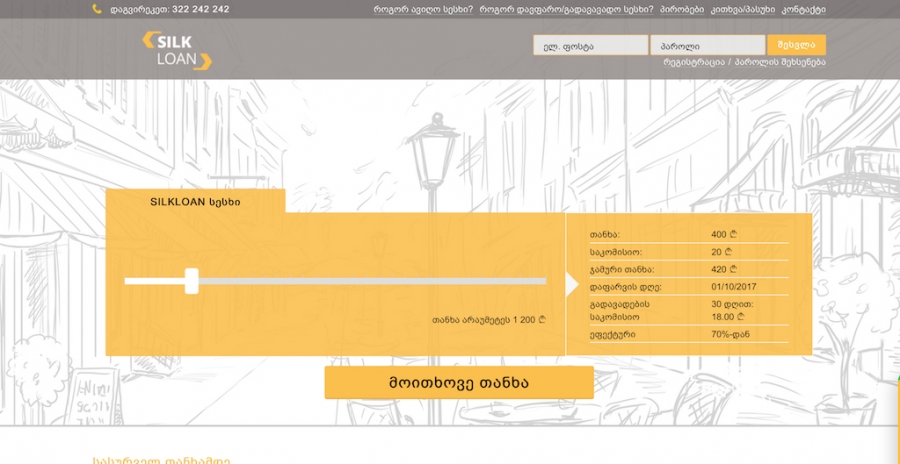Open the რეგისტრაცია registration link
The height and width of the screenshot is (464, 900).
(x=693, y=63)
